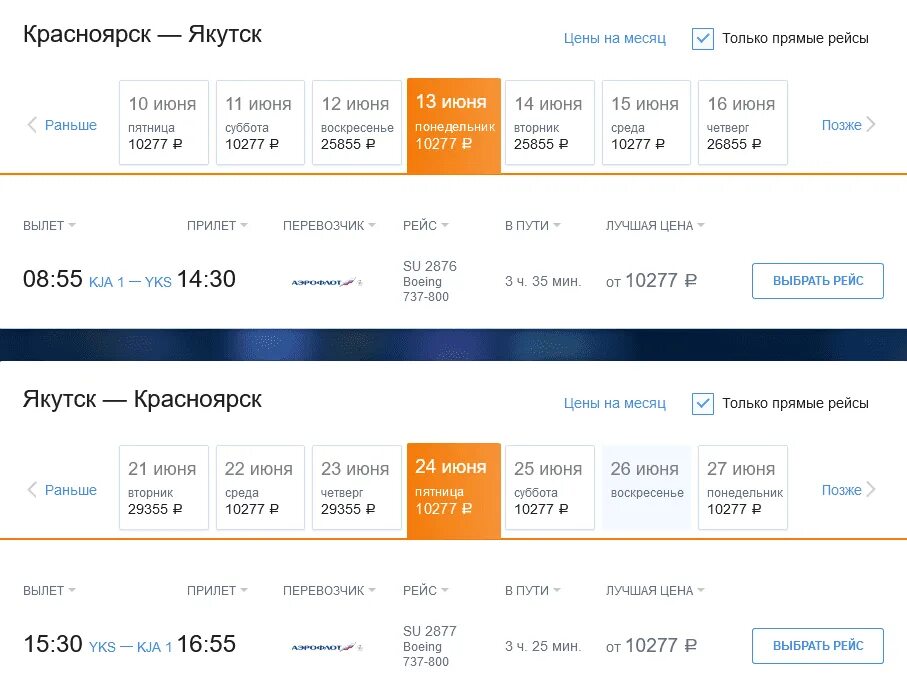Select the 10 июня пятница date tab
This screenshot has width=907, height=690.
coord(163,122)
